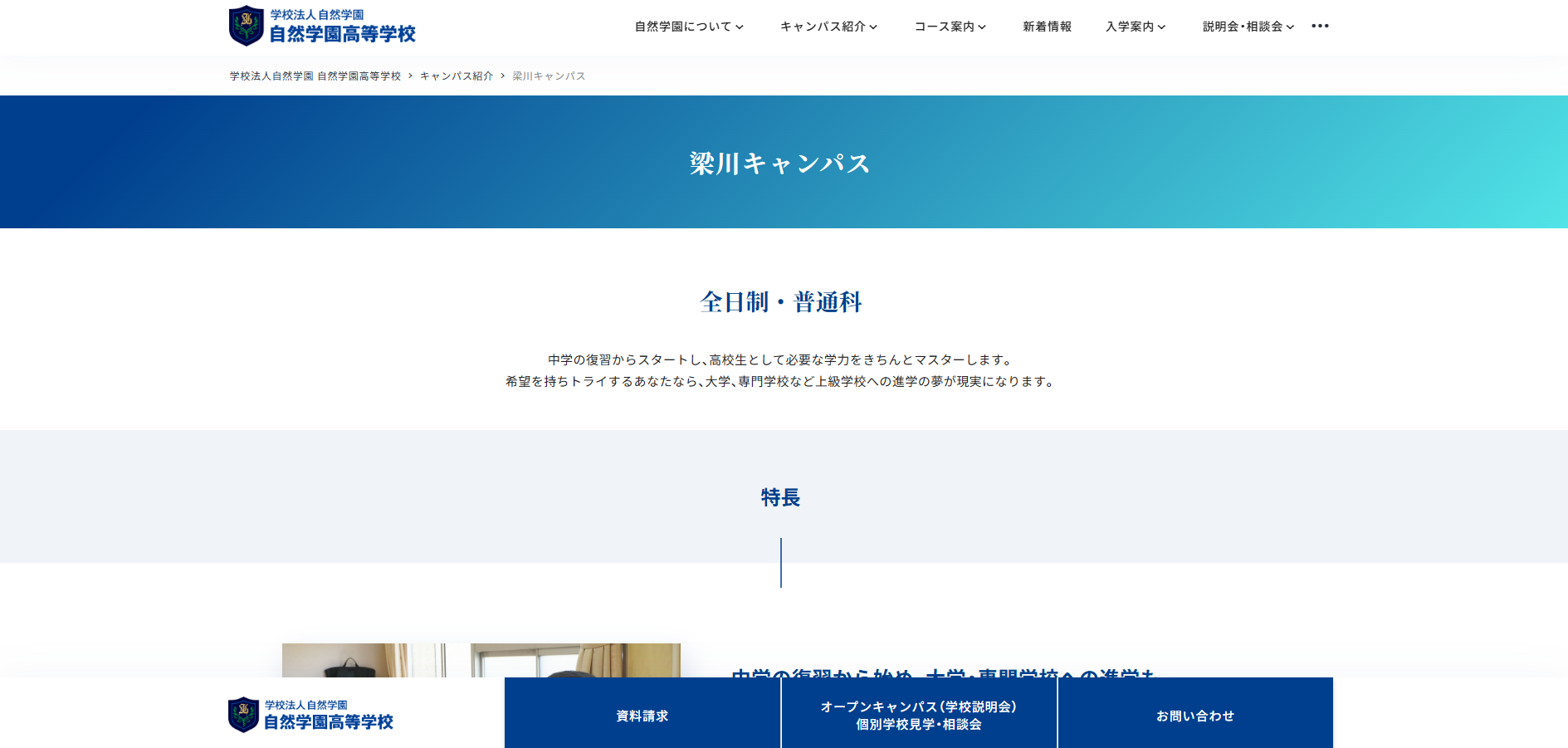Expand the キャンパス紹介 dropdown menu

[x=828, y=27]
